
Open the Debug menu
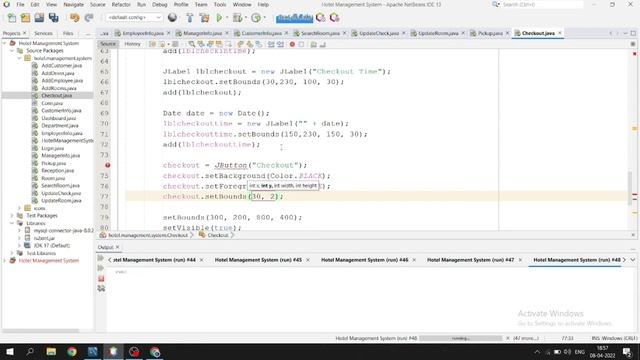[x=160, y=4]
